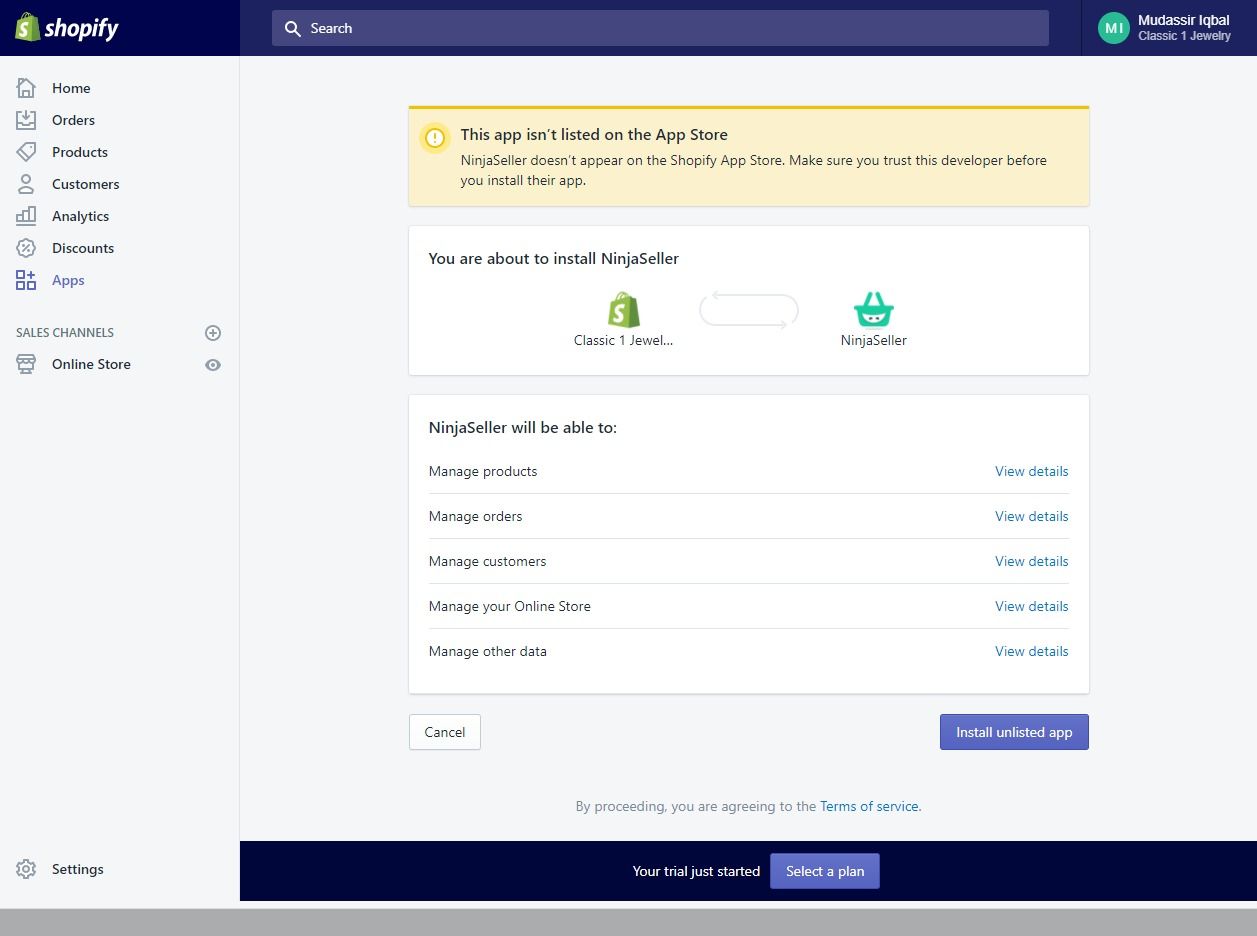Click the Products tag icon
The width and height of the screenshot is (1257, 936).
26,152
